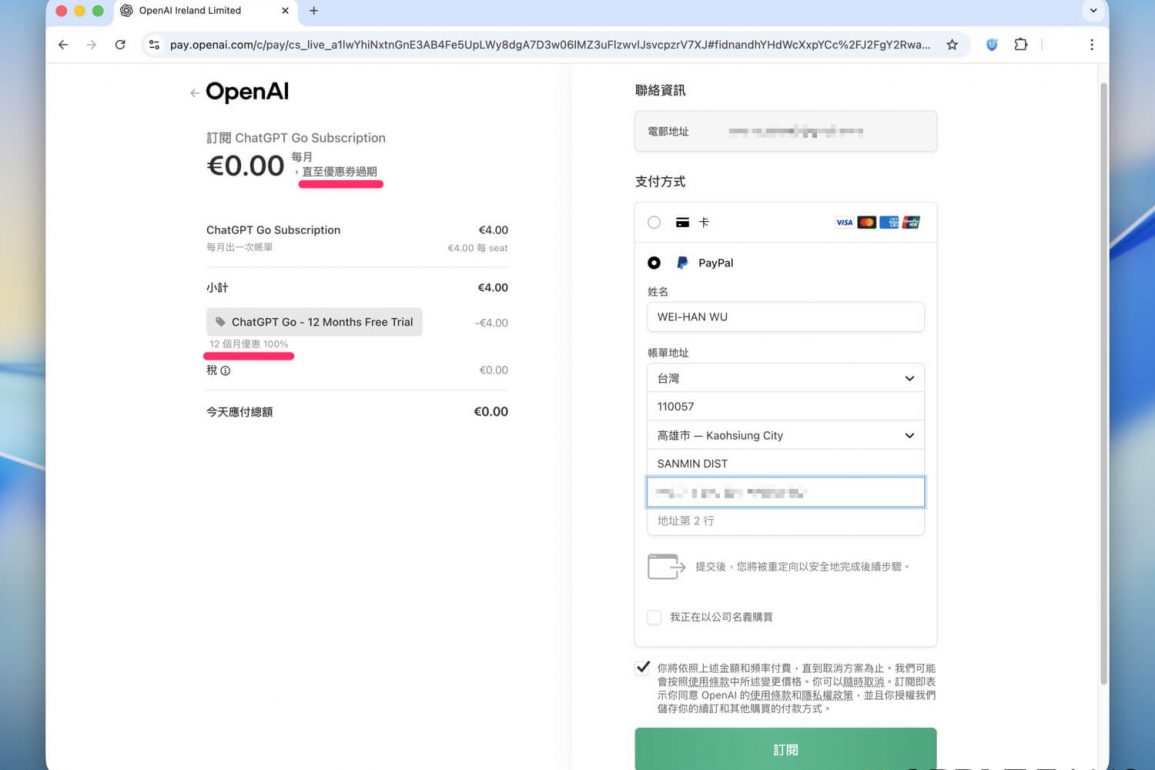The image size is (1155, 770).
Task: Open a new browser tab
Action: pos(313,11)
